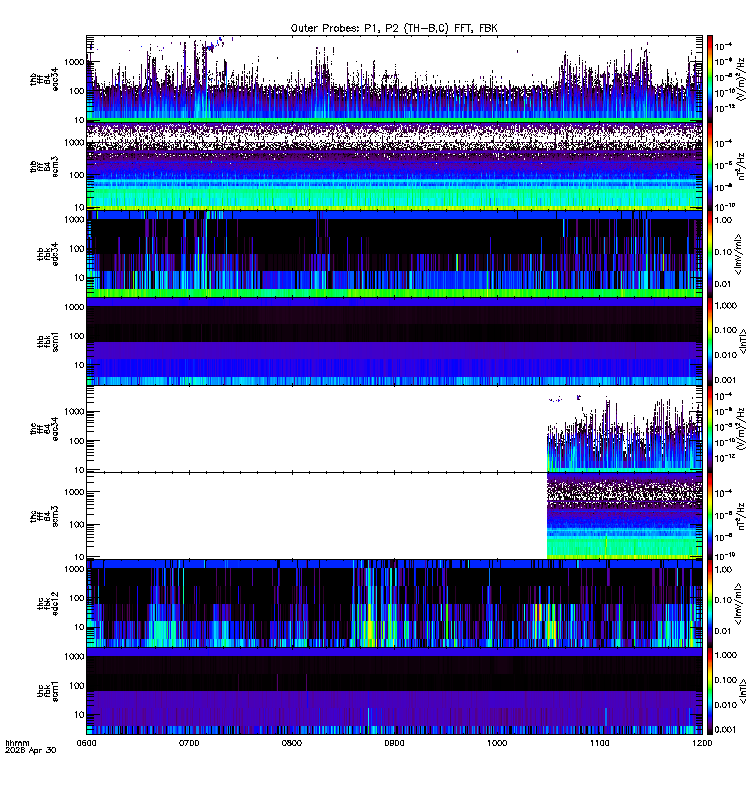Click the 0.001 tick on thc scm1 color bar
Image resolution: width=750 pixels, height=800 pixels.
point(726,730)
